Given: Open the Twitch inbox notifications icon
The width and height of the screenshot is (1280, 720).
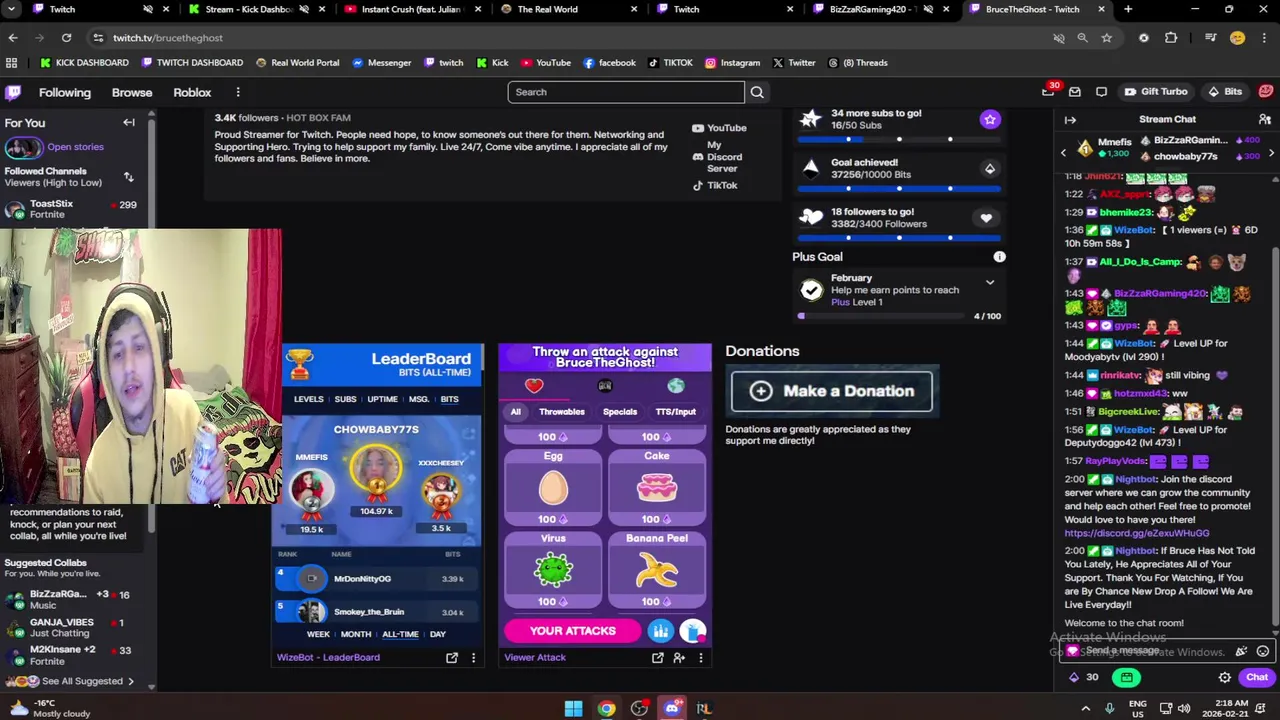Looking at the screenshot, I should pos(1075,92).
